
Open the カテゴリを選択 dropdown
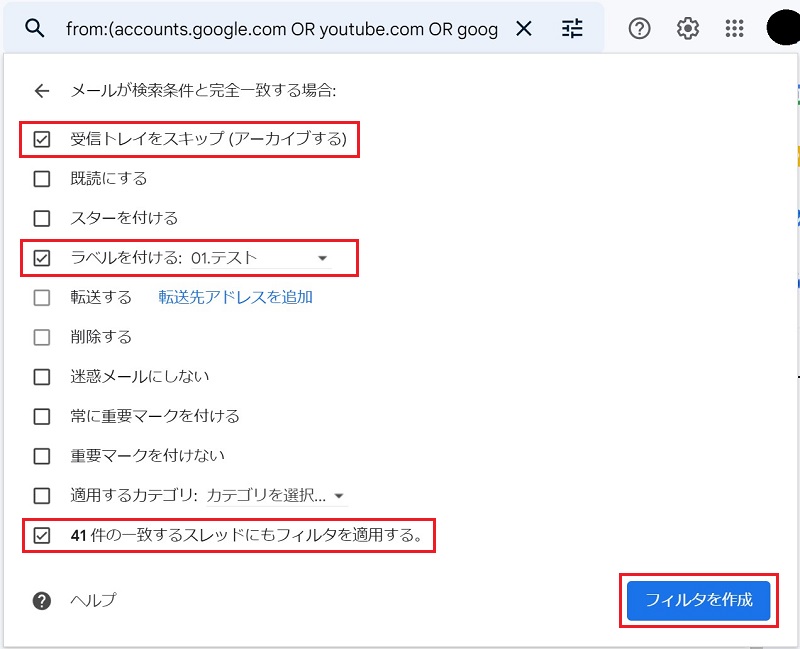pyautogui.click(x=277, y=495)
